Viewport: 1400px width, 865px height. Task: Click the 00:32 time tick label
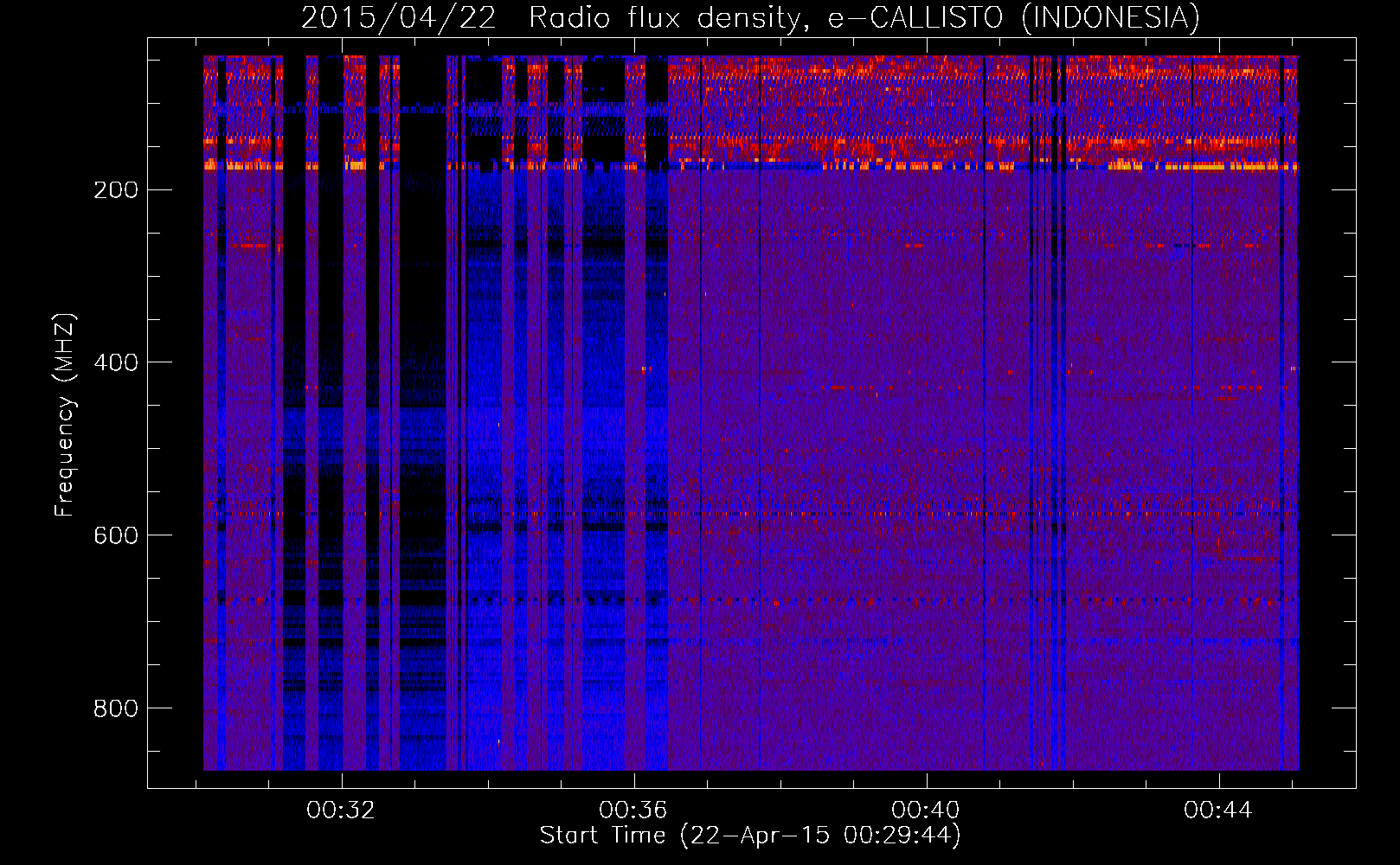pos(341,811)
